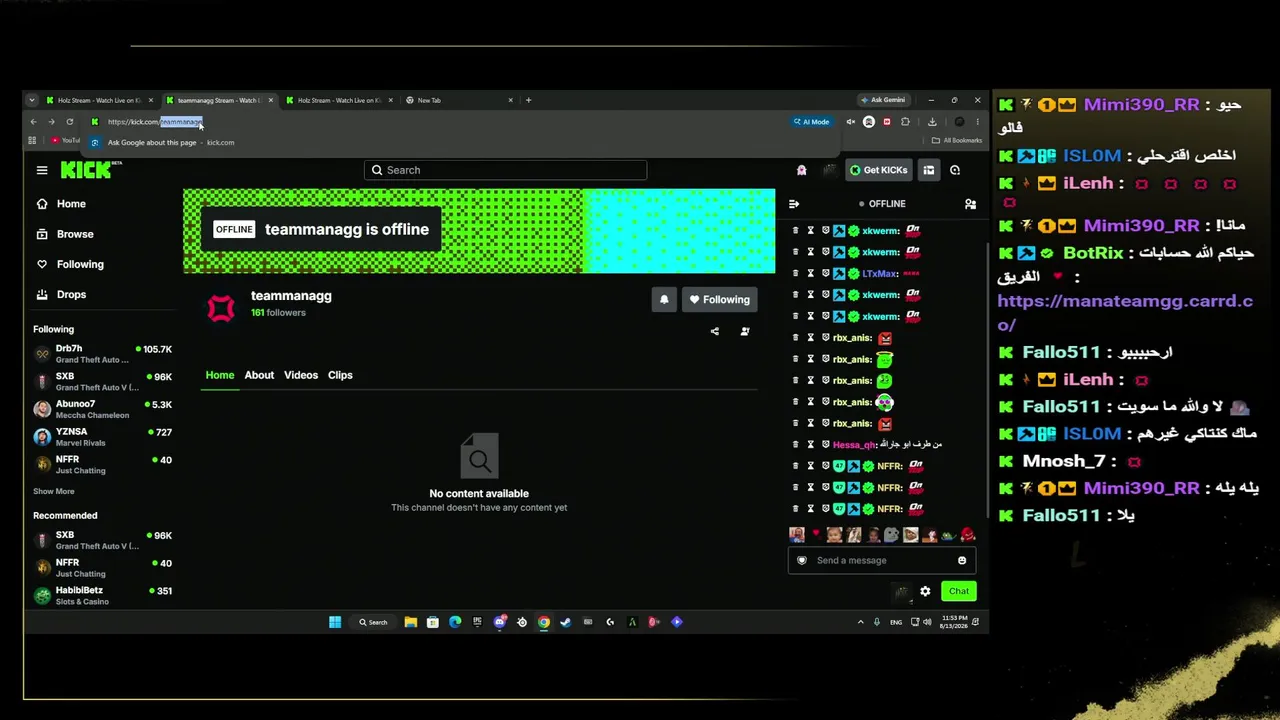The image size is (1280, 720).
Task: Click the username Hessa_qh in chat
Action: (x=855, y=444)
